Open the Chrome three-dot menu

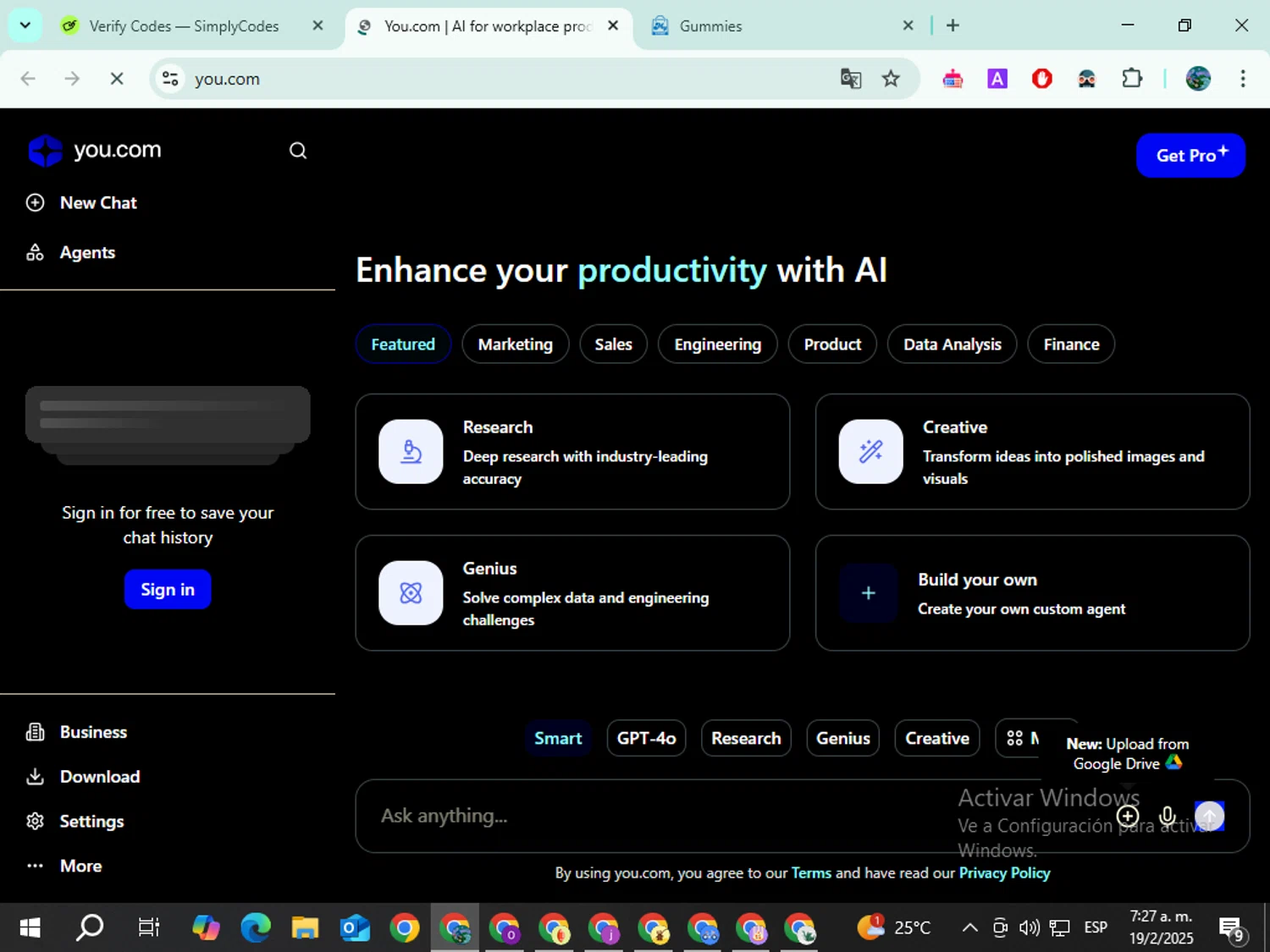coord(1243,79)
